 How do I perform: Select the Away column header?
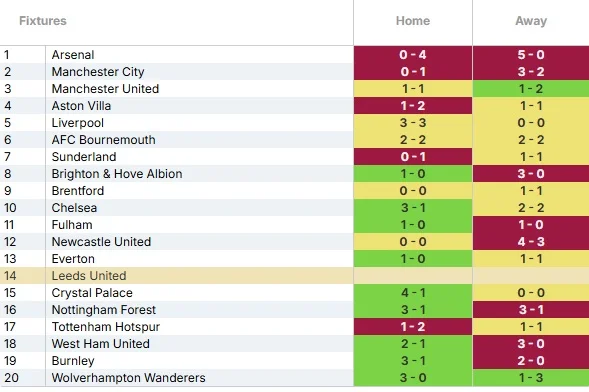pyautogui.click(x=531, y=21)
